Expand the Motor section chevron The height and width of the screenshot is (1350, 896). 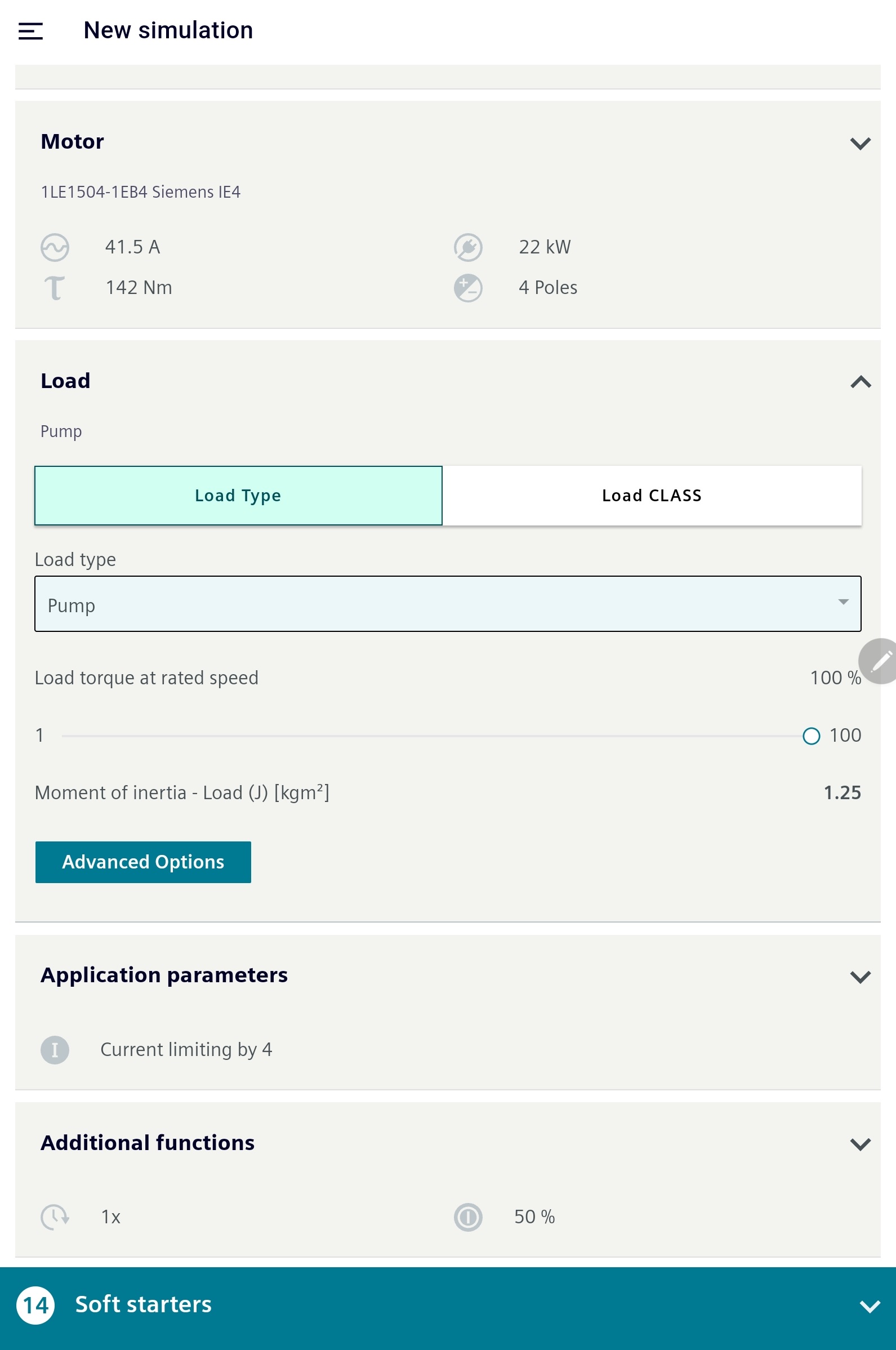coord(860,143)
